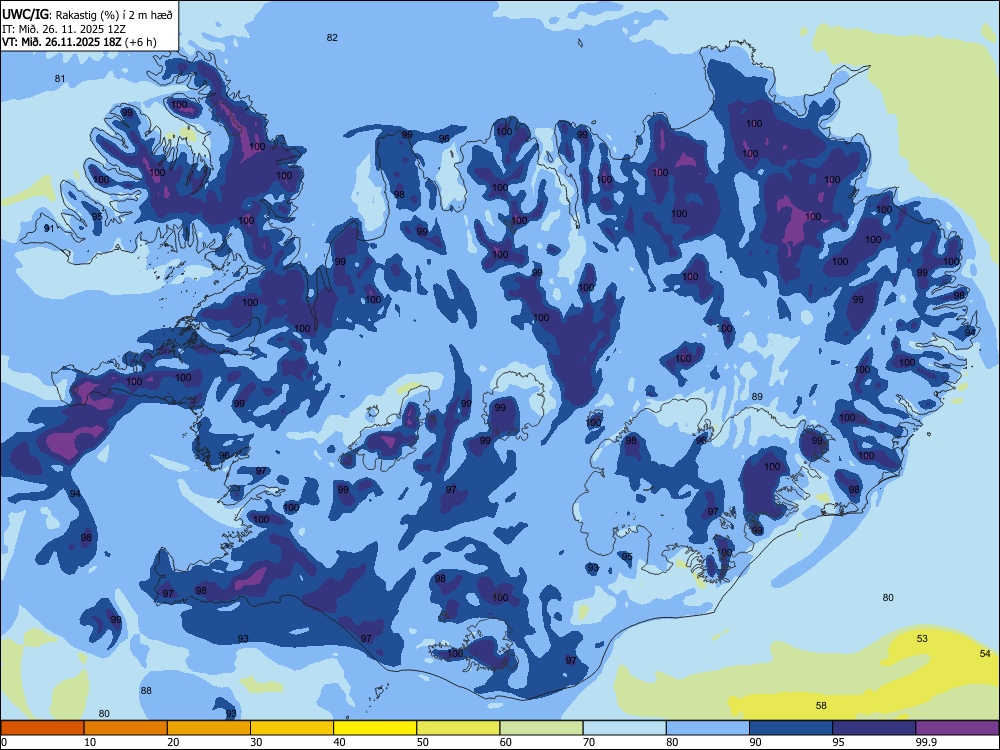The image size is (1000, 750).
Task: Click the 'Rakastig (%) í 2 m hæð' text
Action: pyautogui.click(x=114, y=15)
